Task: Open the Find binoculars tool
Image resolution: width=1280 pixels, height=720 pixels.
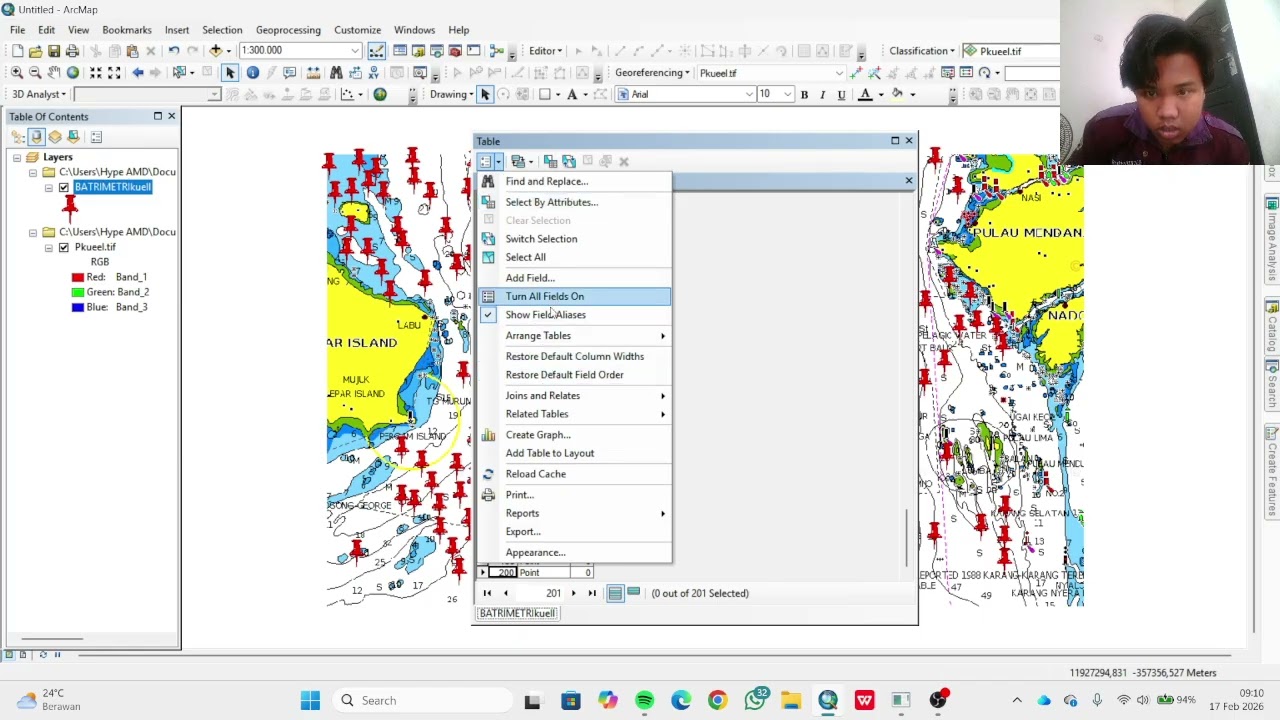Action: (336, 73)
